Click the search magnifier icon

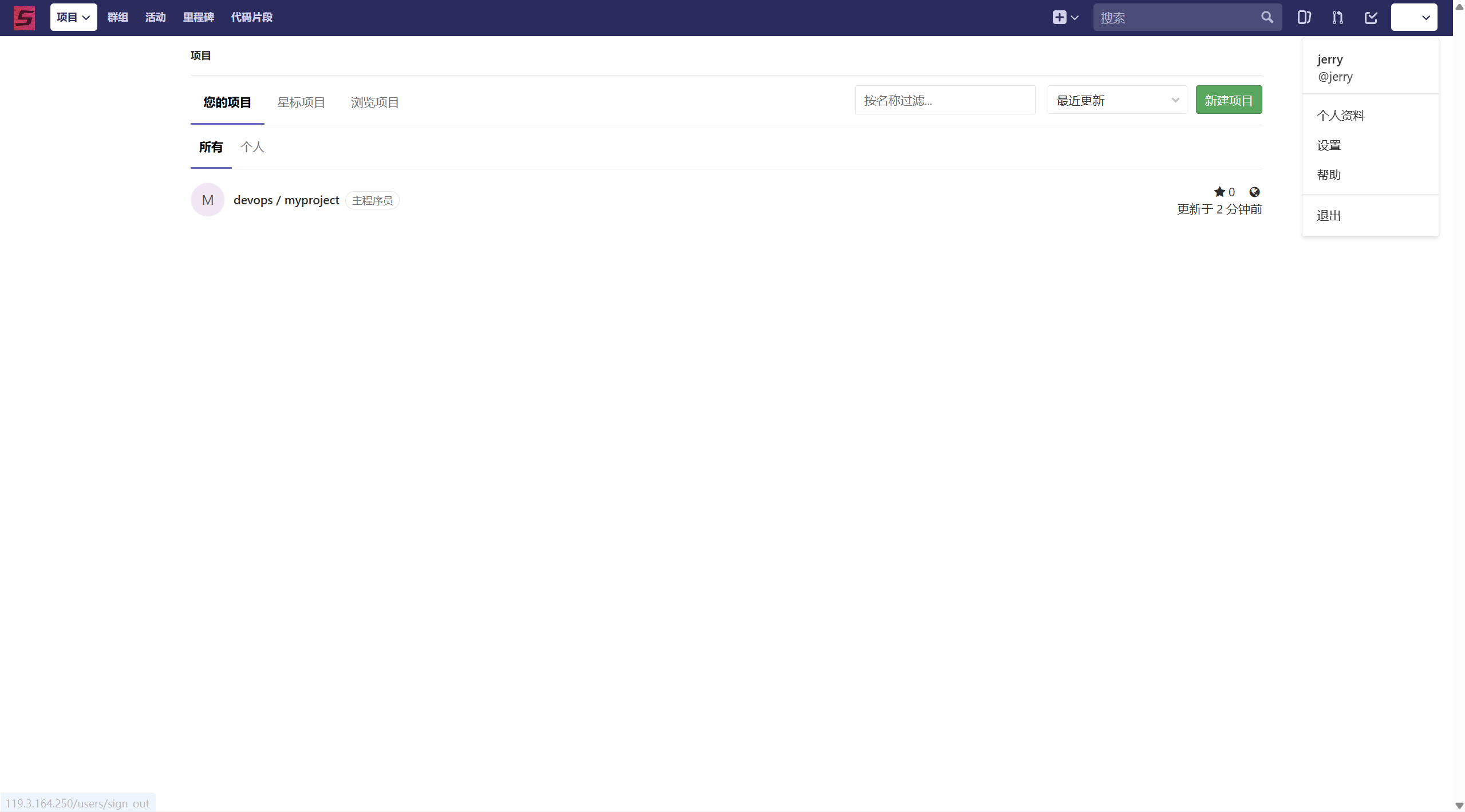[x=1267, y=18]
